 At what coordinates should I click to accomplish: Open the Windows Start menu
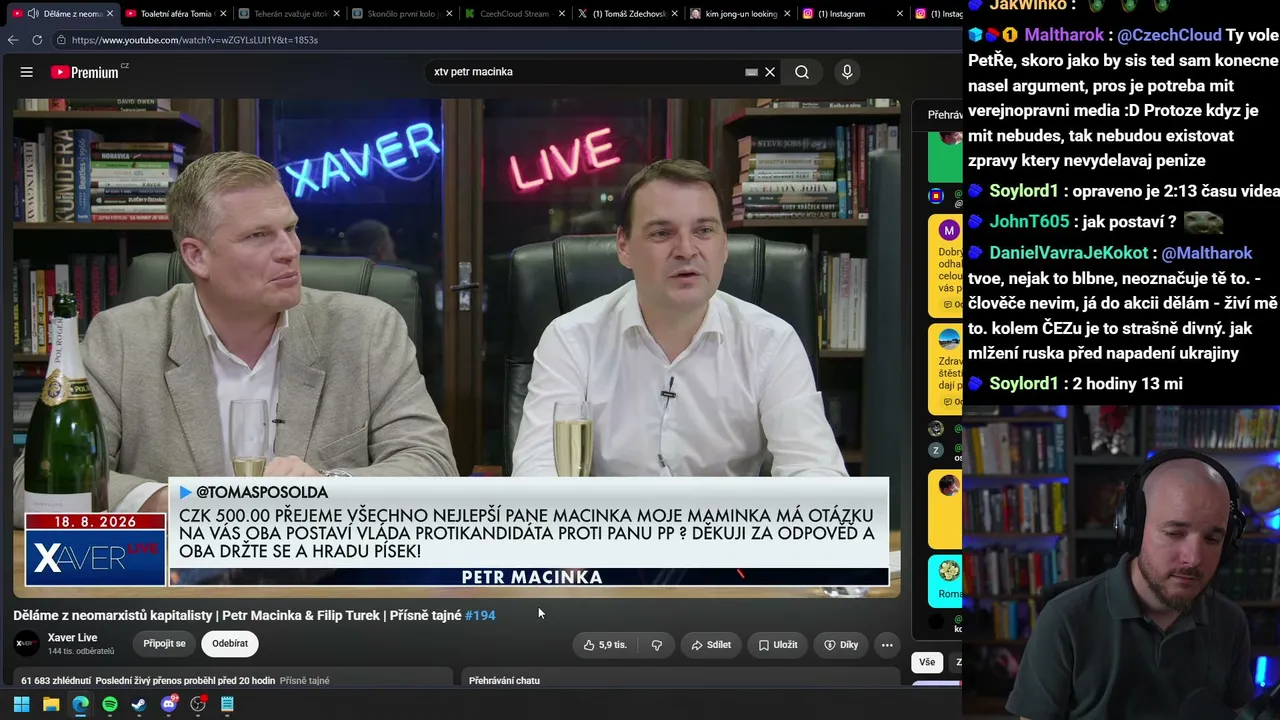(21, 704)
